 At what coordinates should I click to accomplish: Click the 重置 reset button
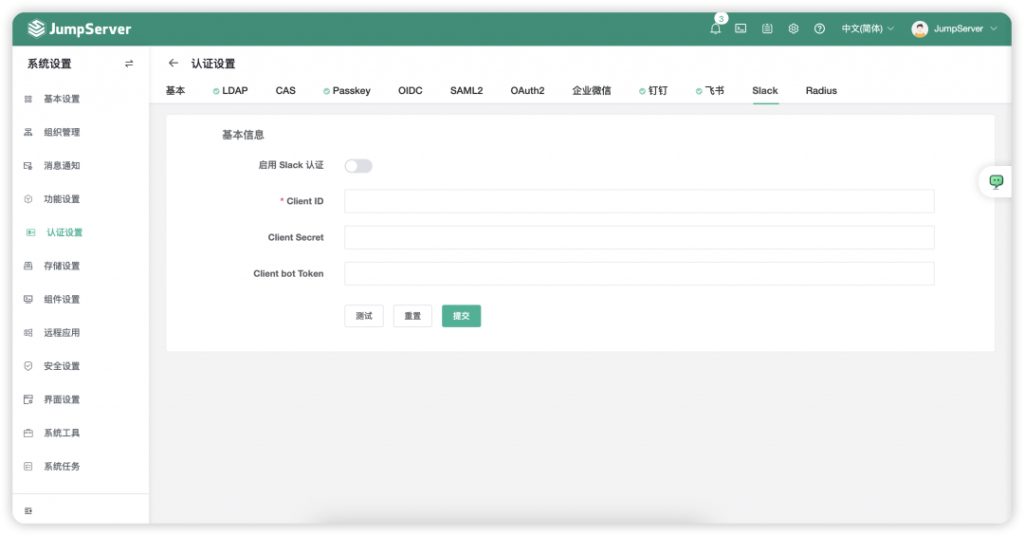[412, 316]
